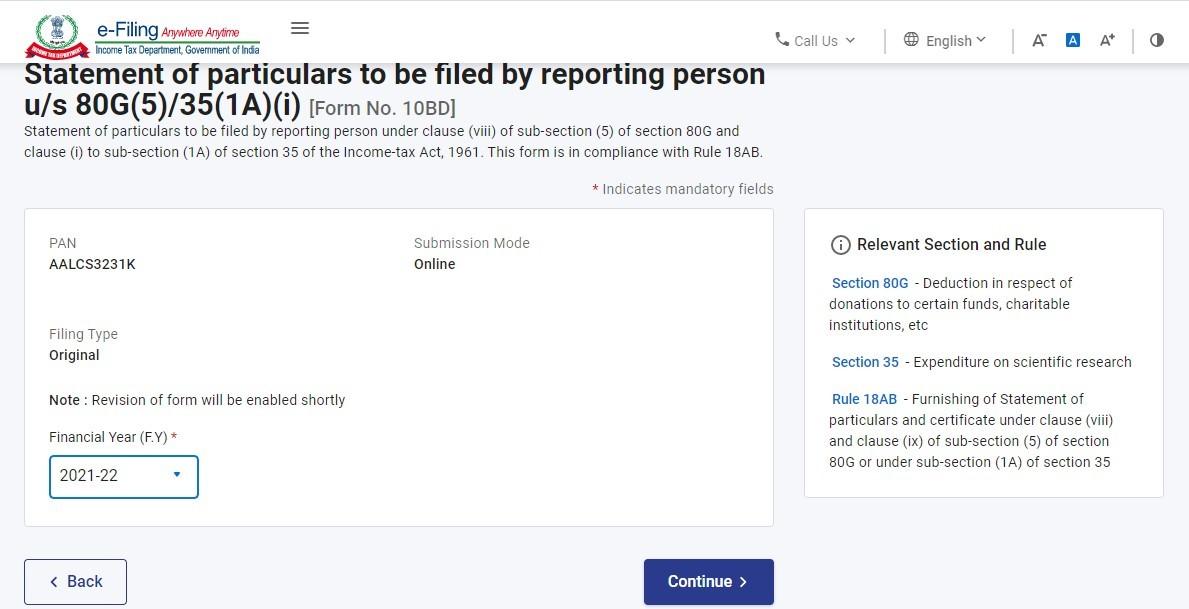The height and width of the screenshot is (609, 1189).
Task: Open the Section 35 link
Action: coord(865,362)
